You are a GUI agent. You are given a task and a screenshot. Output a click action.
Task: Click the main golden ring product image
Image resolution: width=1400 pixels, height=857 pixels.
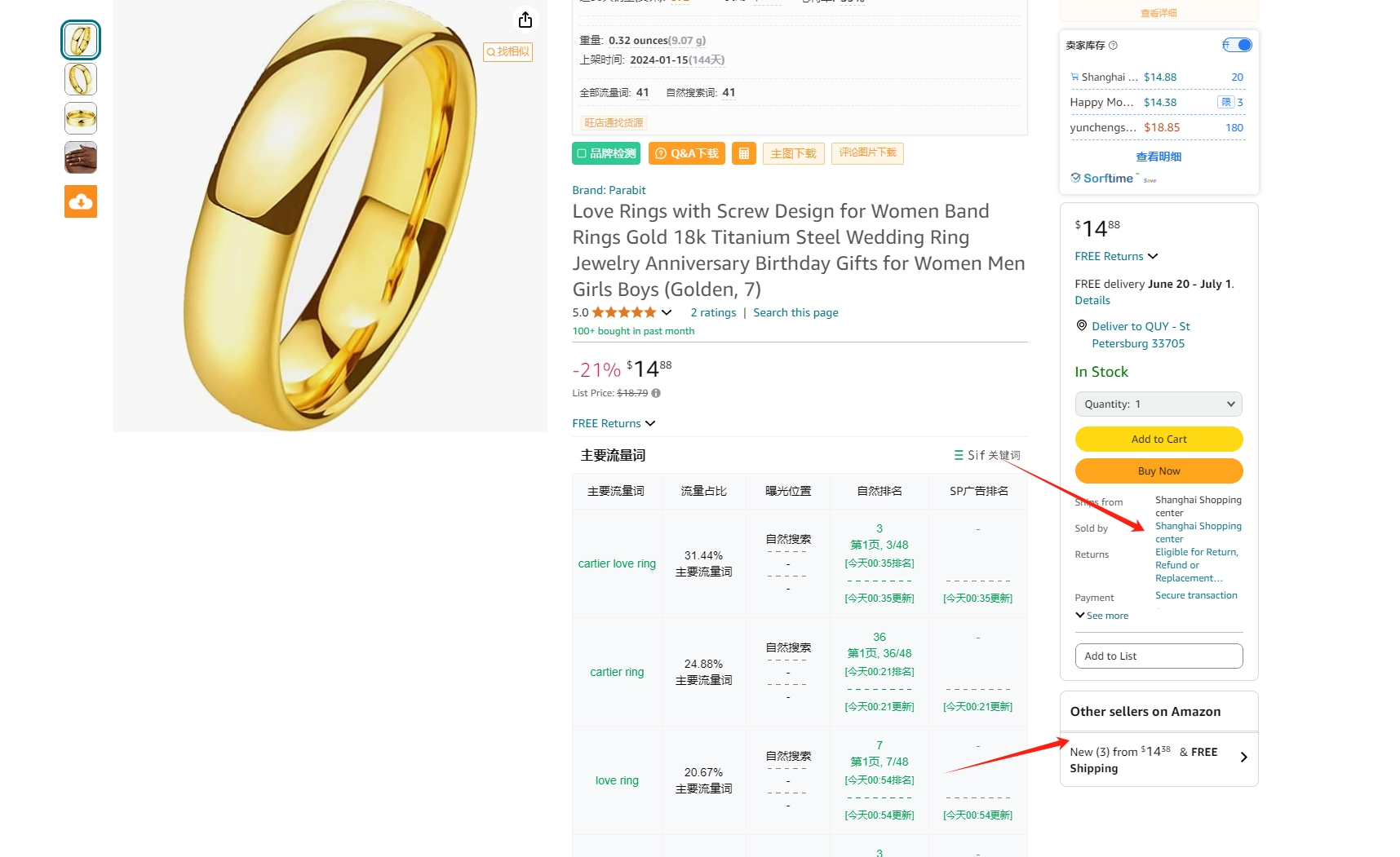pyautogui.click(x=330, y=215)
